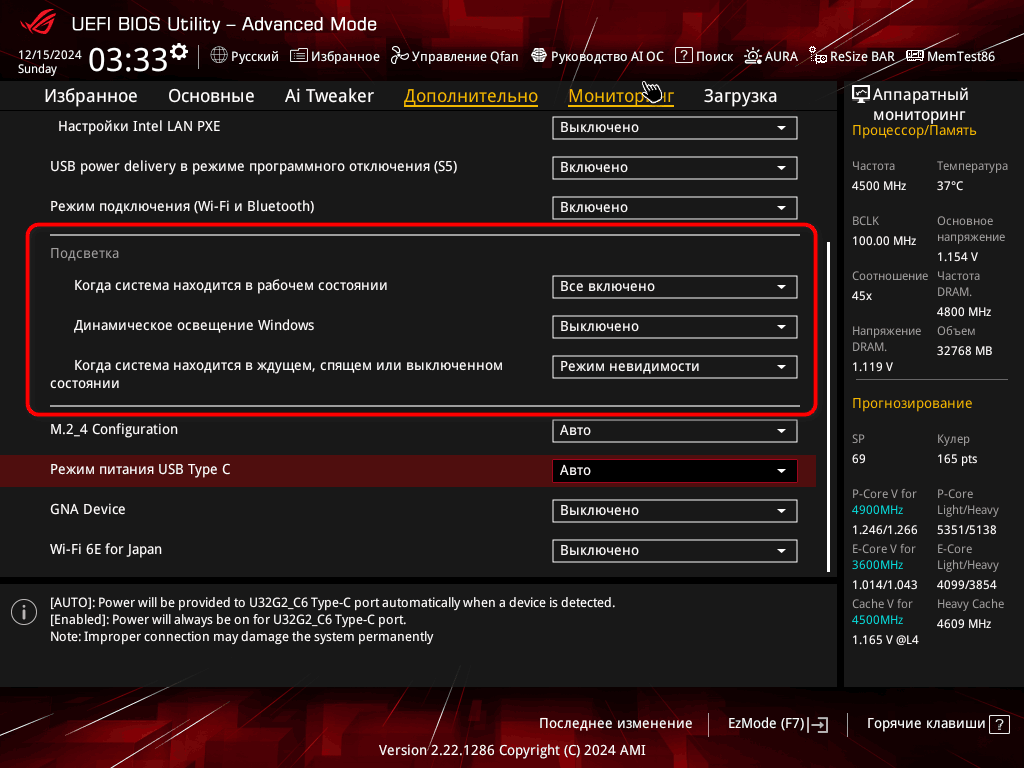Click the Version 2.22.1286 copyright text
Viewport: 1024px width, 768px height.
[x=512, y=750]
